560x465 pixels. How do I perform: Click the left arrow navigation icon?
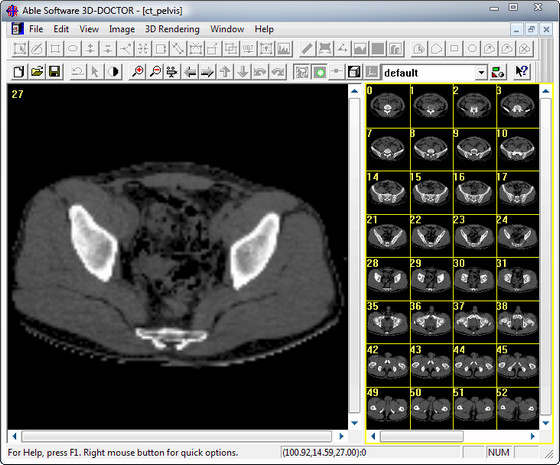190,72
